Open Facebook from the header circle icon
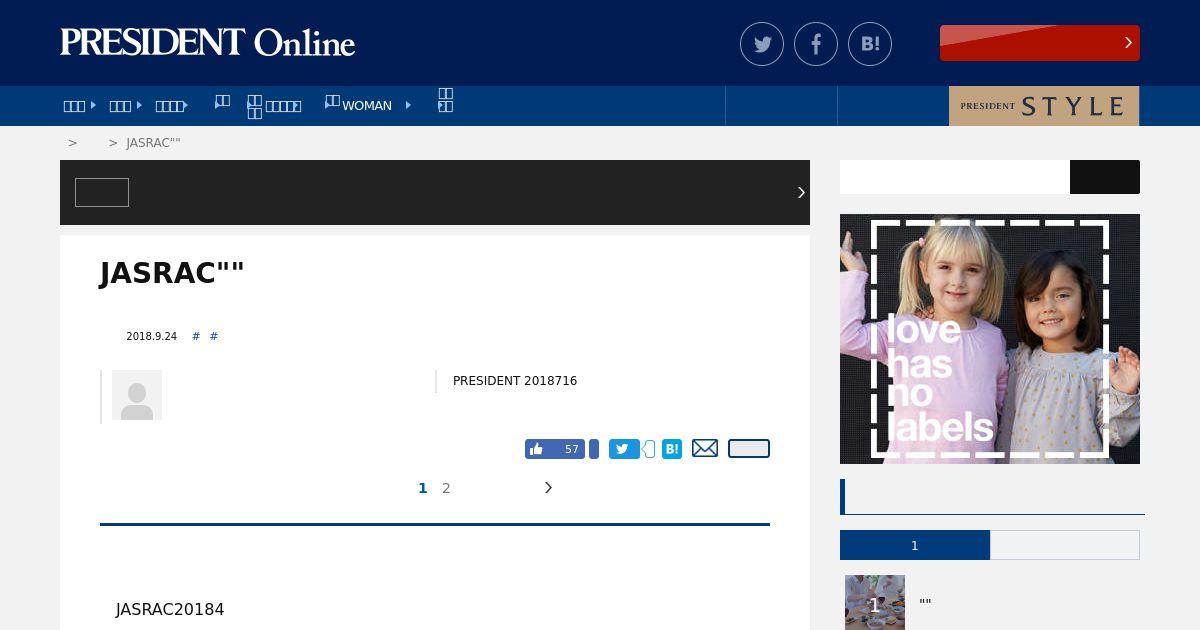This screenshot has width=1200, height=630. 816,44
